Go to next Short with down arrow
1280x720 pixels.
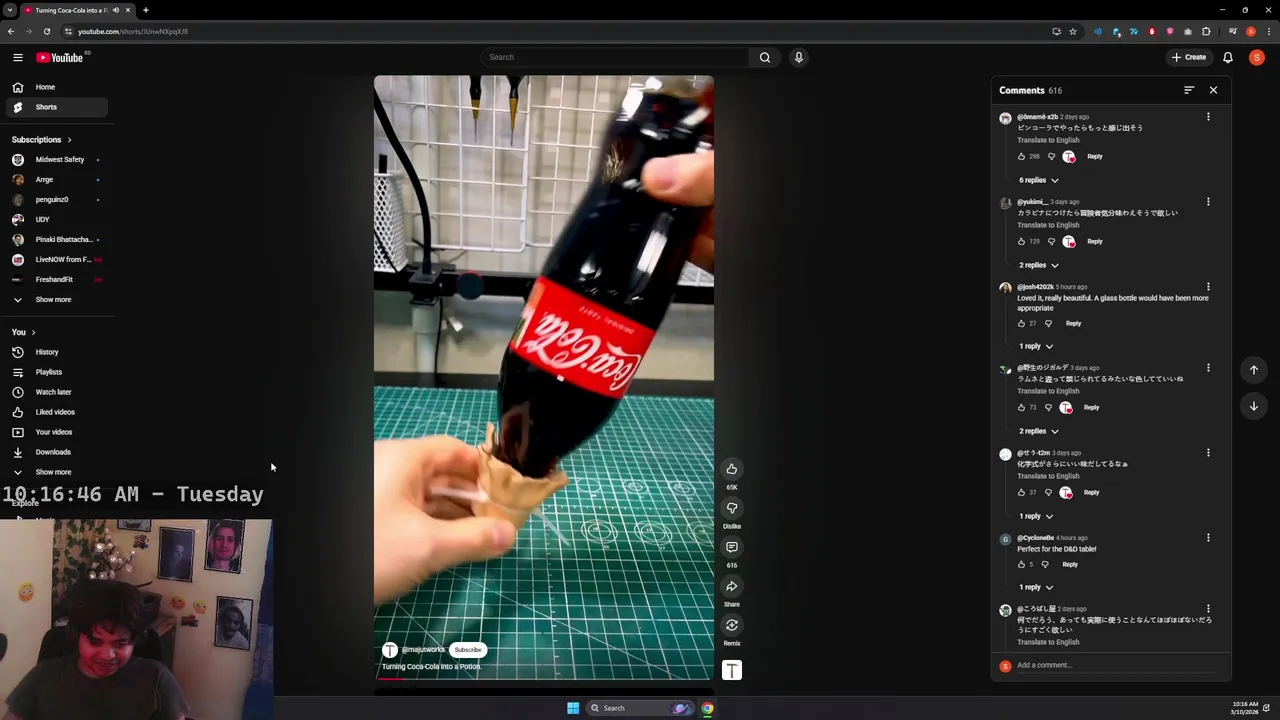tap(1253, 406)
